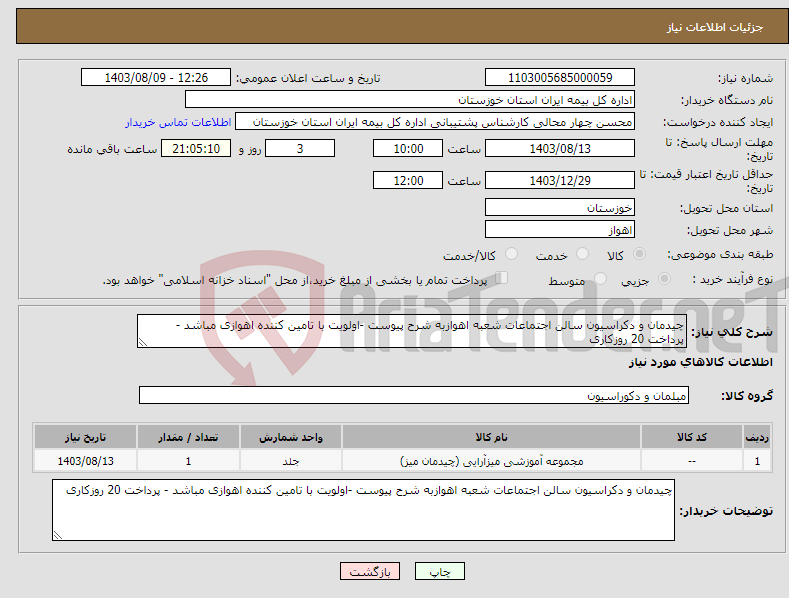This screenshot has height=598, width=789.
Task: Click the buyer organization name field
Action: (x=410, y=100)
